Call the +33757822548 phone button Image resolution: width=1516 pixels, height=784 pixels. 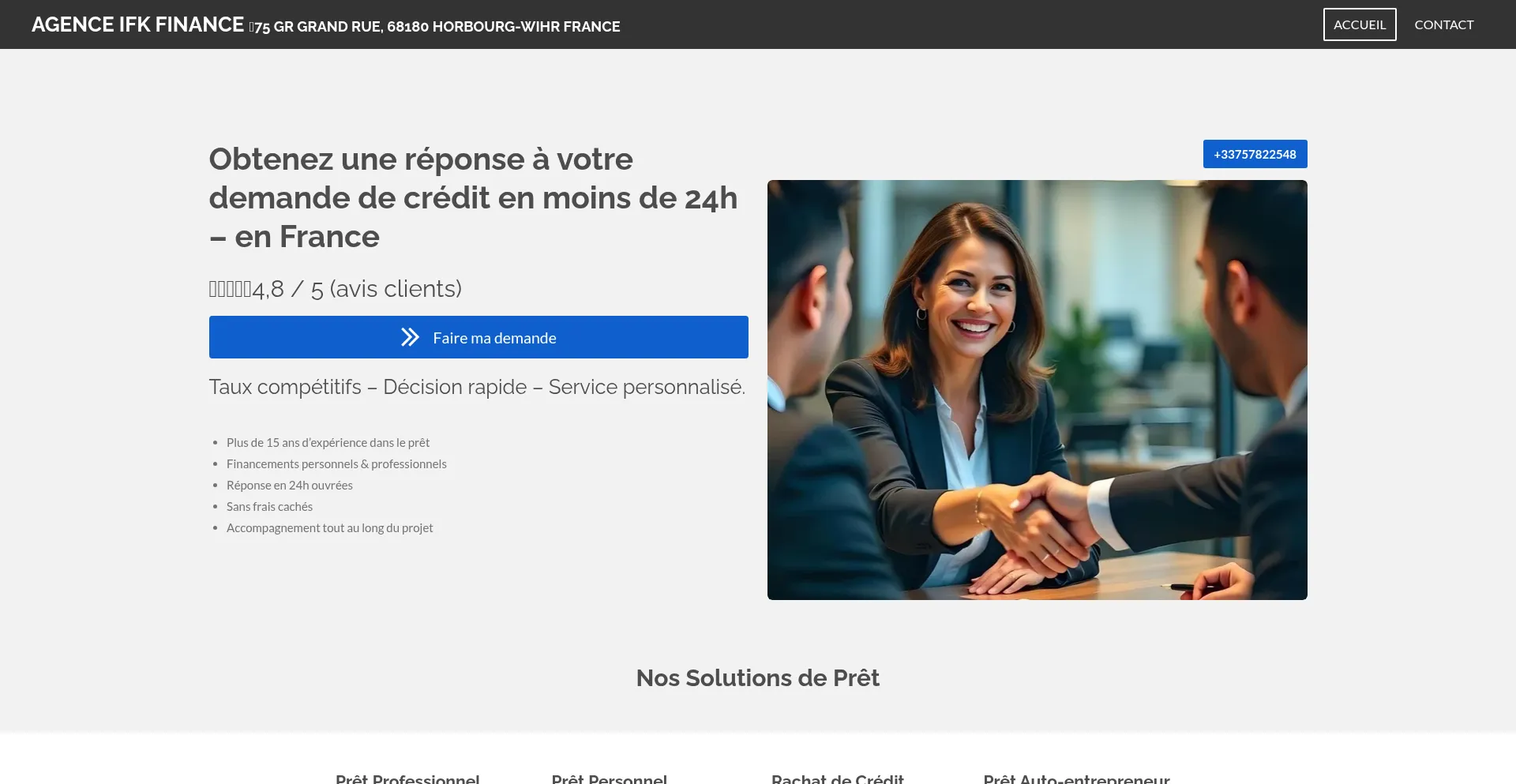click(1255, 154)
